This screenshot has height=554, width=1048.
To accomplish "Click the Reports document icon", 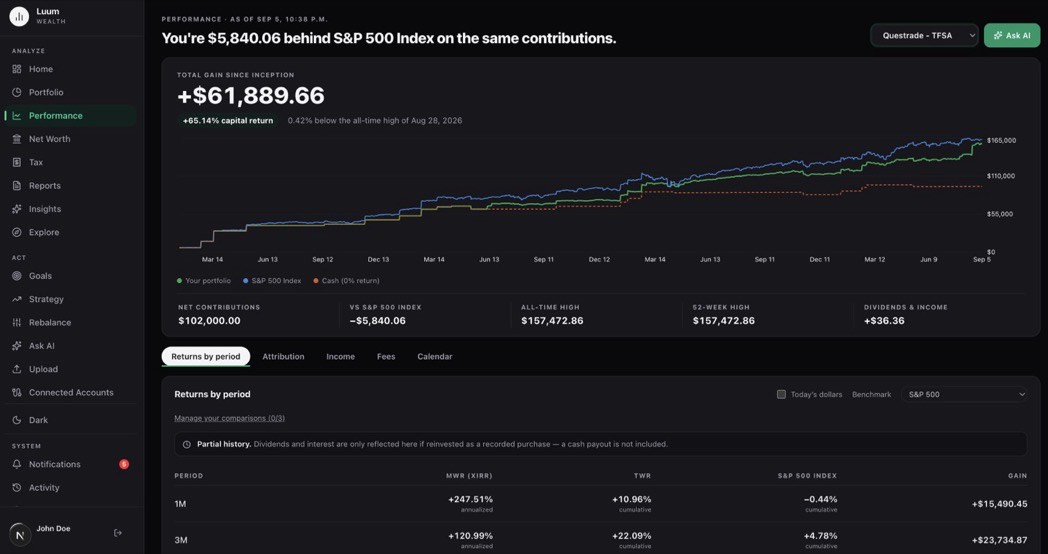I will [x=17, y=186].
